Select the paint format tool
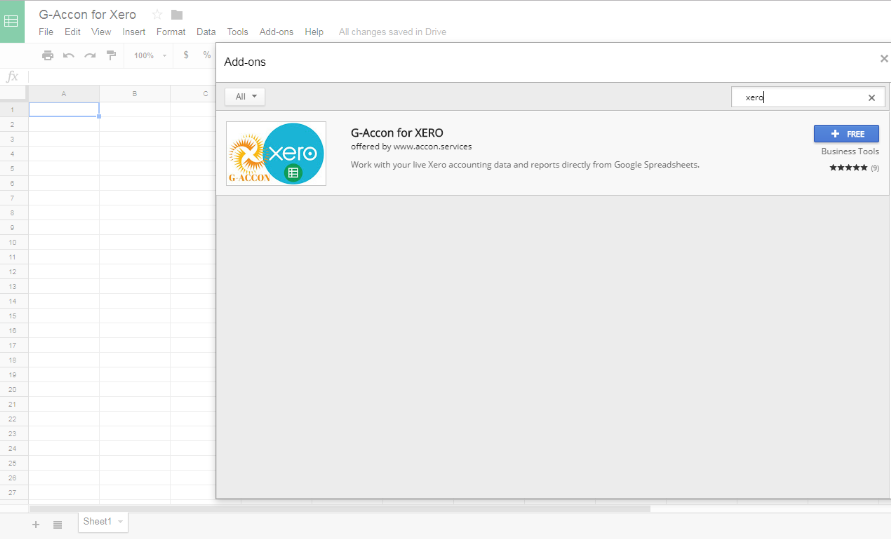This screenshot has width=891, height=539. click(x=111, y=55)
